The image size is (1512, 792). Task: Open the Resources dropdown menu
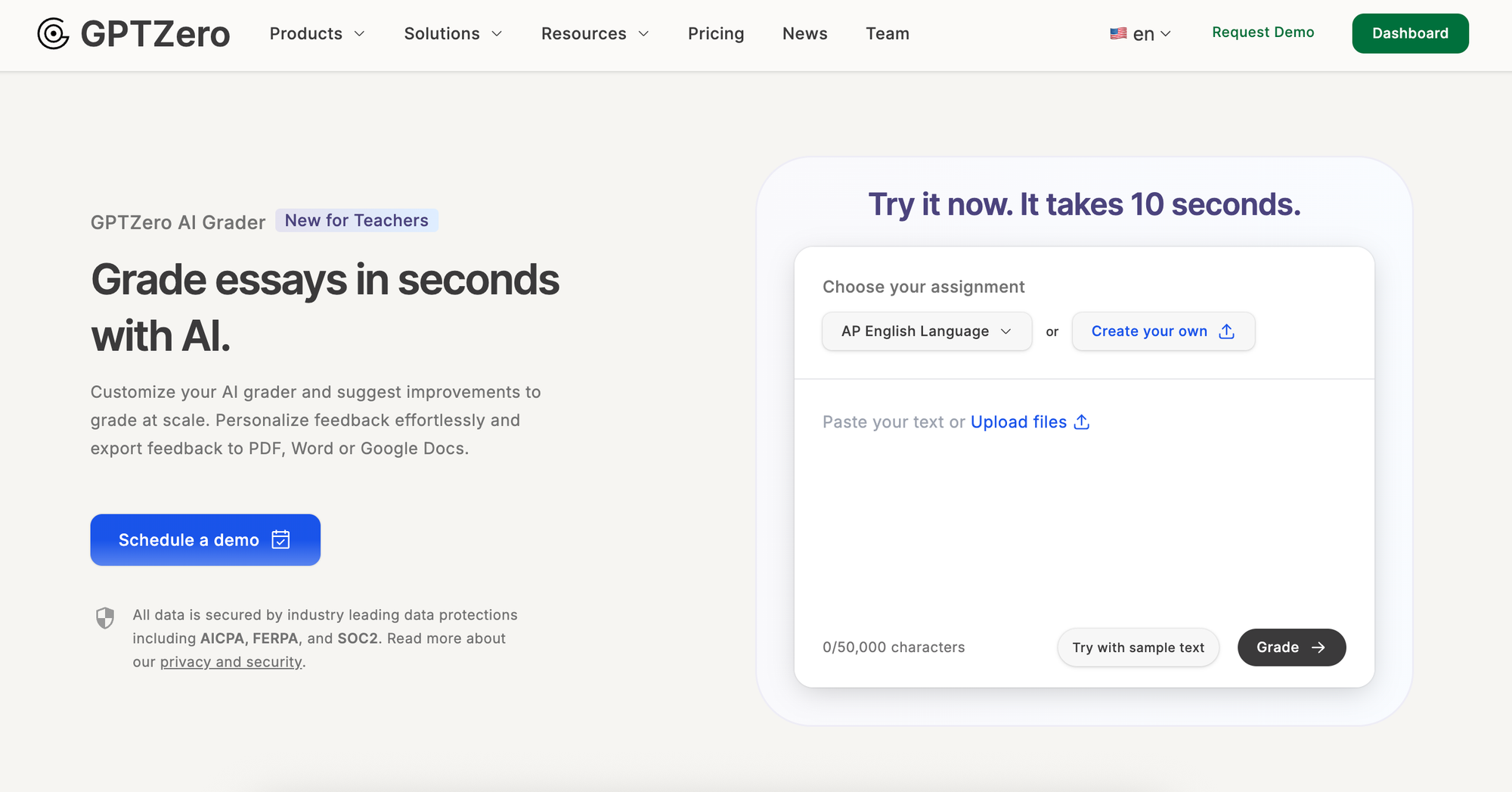[x=594, y=33]
